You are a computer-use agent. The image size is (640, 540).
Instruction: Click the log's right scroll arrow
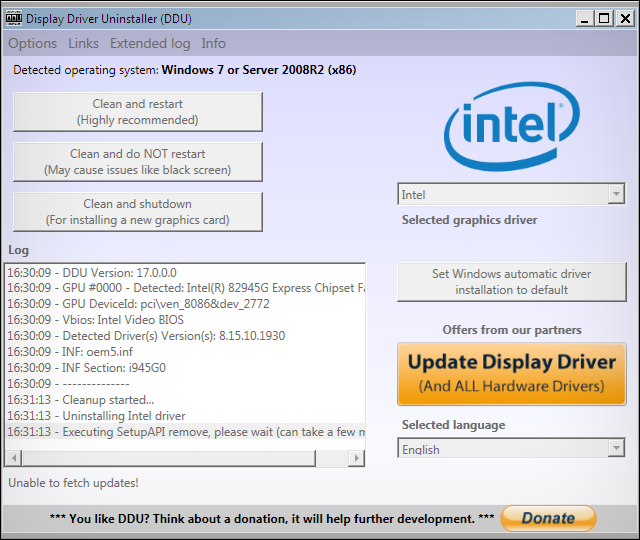(x=356, y=458)
